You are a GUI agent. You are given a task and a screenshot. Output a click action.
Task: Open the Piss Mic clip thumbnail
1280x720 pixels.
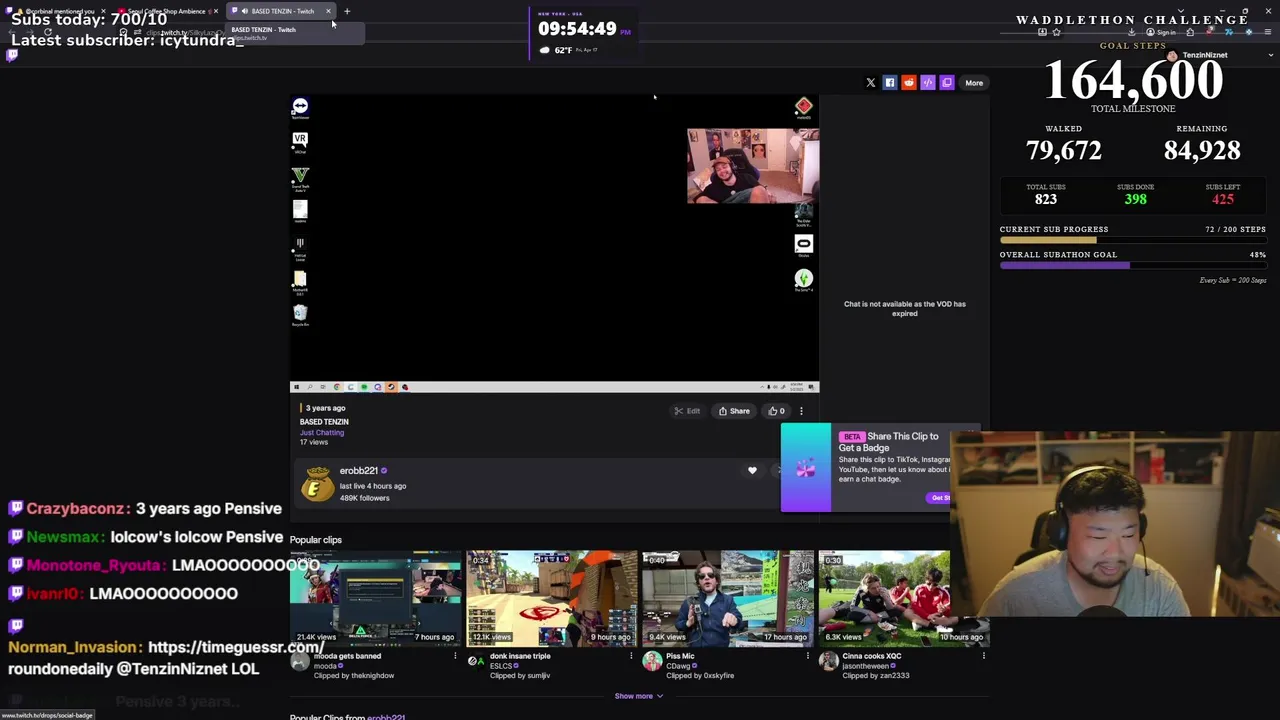click(x=728, y=598)
